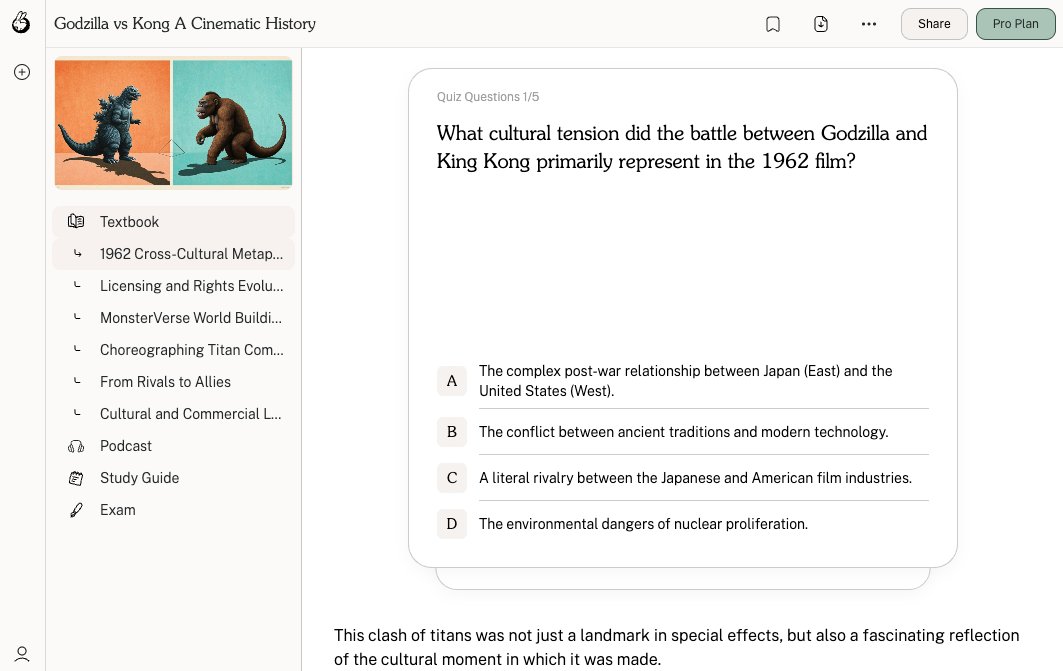The image size is (1063, 671).
Task: Click the Study Guide notepad icon
Action: pos(76,478)
